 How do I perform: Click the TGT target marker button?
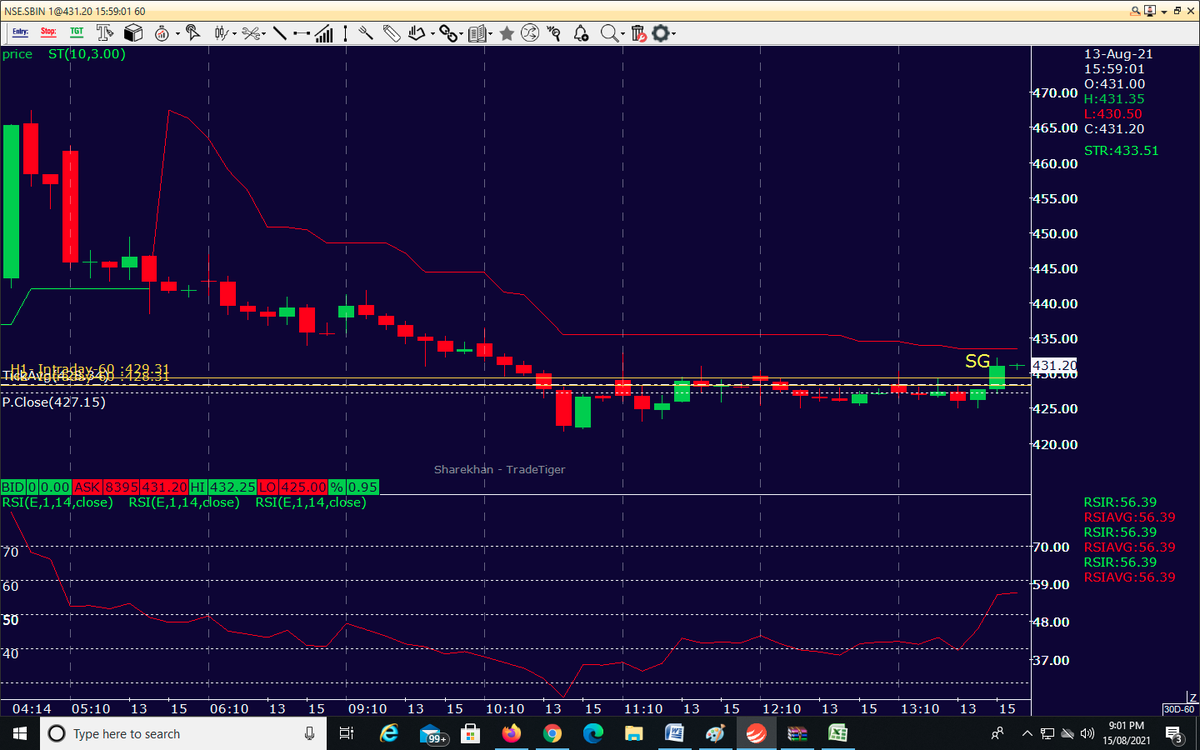tap(76, 34)
